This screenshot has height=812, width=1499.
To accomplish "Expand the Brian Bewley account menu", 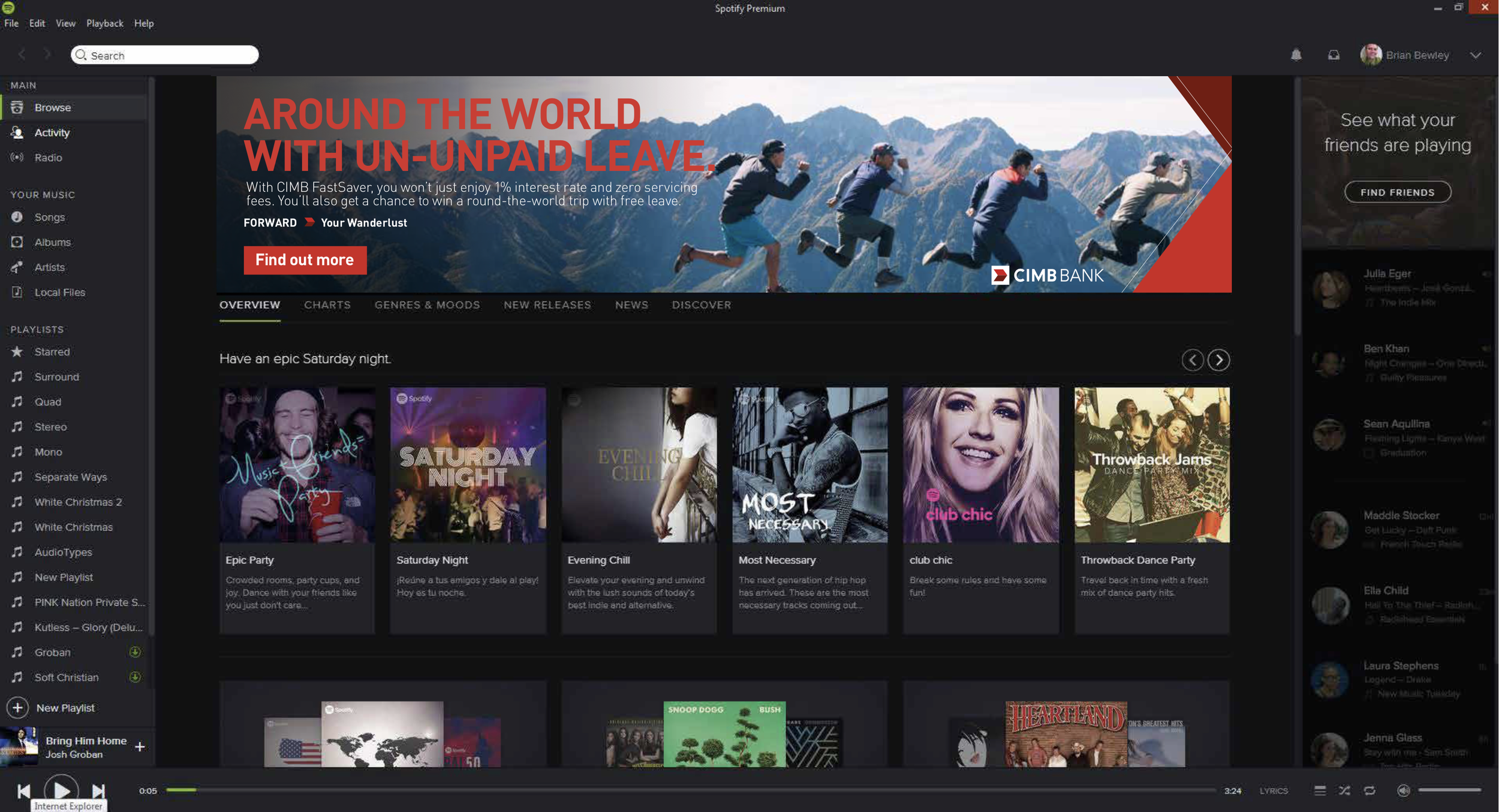I will [1475, 55].
